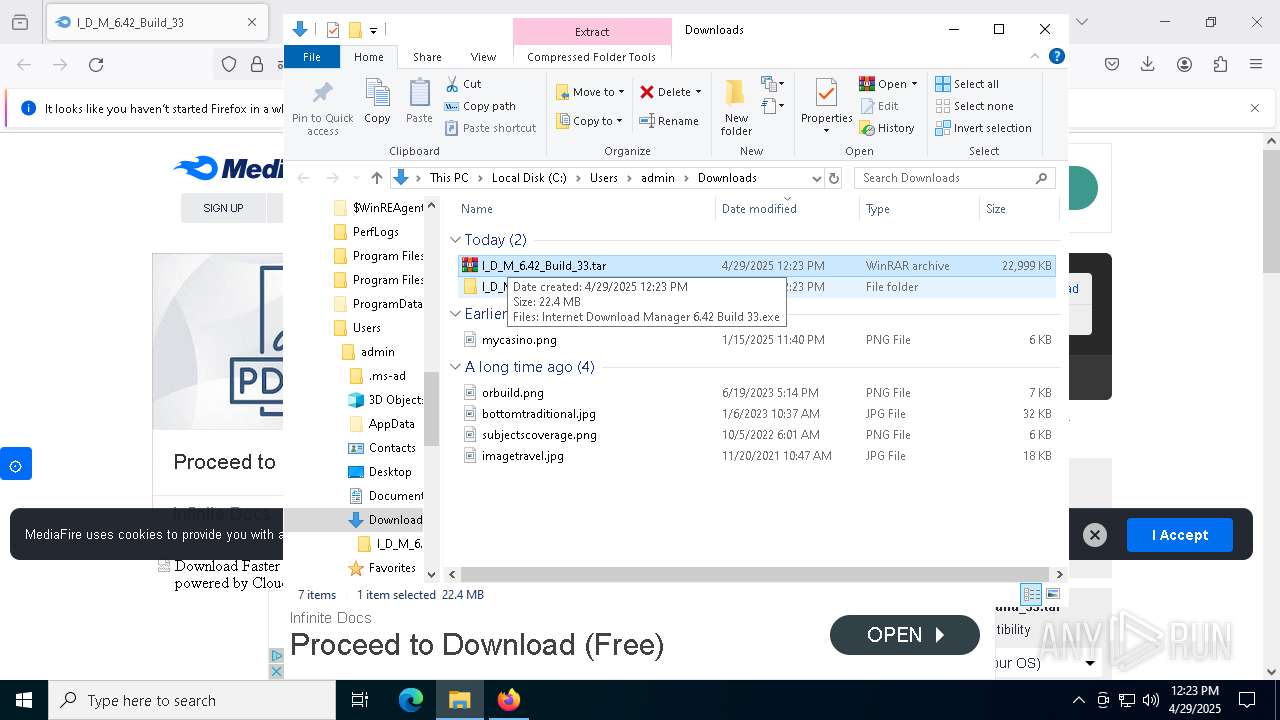Click Edit in the Open group
Viewport: 1280px width, 720px height.
[x=879, y=106]
